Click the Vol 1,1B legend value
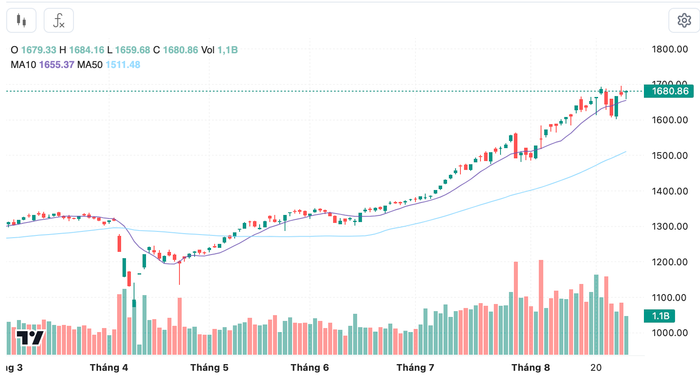Screen dimensions: 700x380 pos(219,50)
